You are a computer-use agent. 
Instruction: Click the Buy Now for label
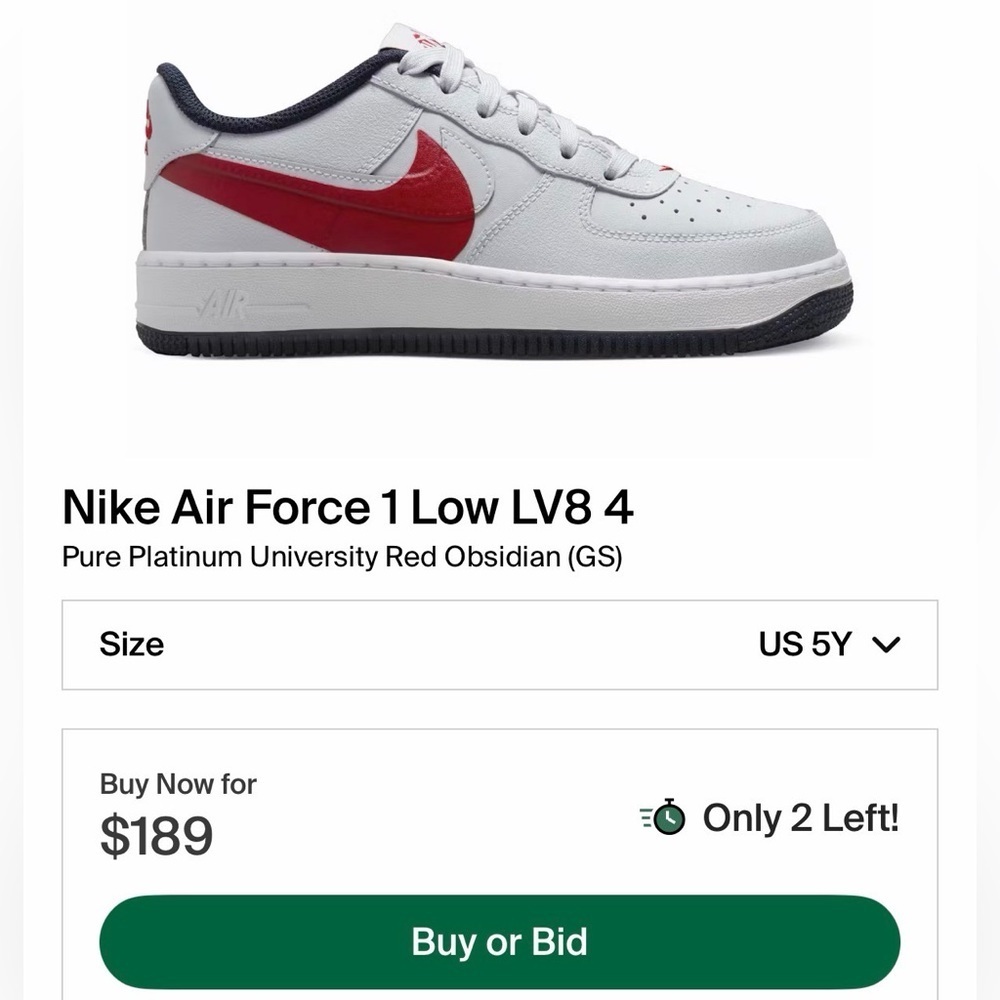tap(176, 785)
